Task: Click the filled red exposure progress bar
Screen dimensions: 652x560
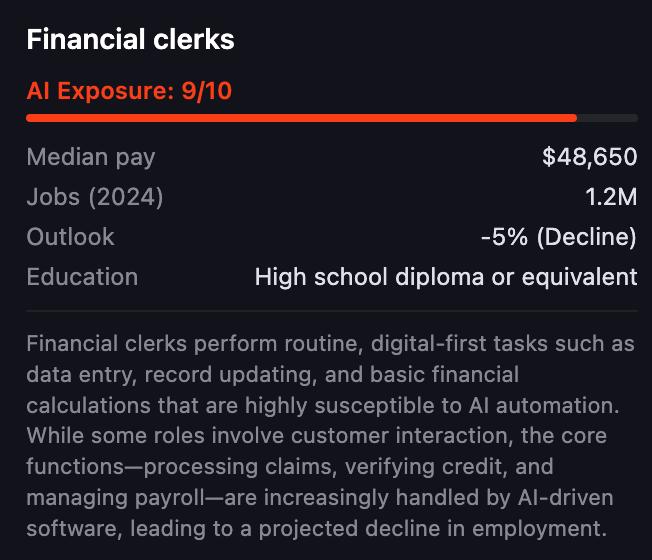Action: [x=300, y=118]
